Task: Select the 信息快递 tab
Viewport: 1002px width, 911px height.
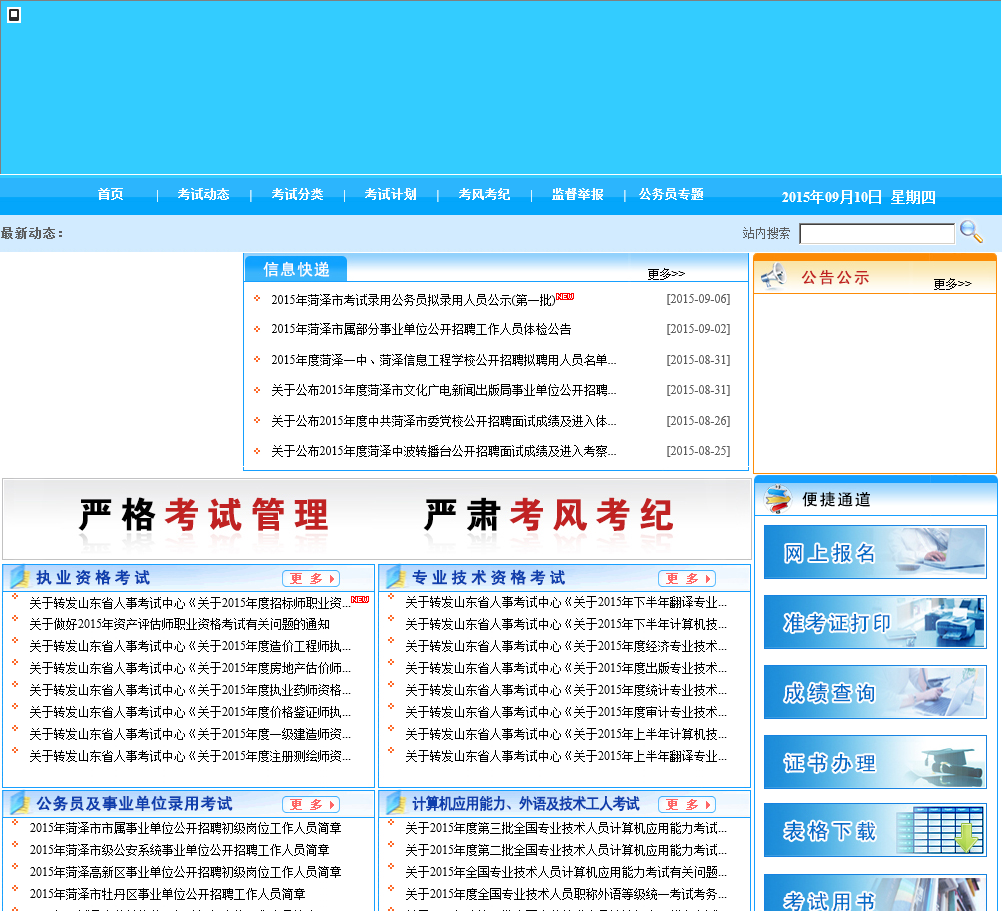Action: pyautogui.click(x=296, y=269)
